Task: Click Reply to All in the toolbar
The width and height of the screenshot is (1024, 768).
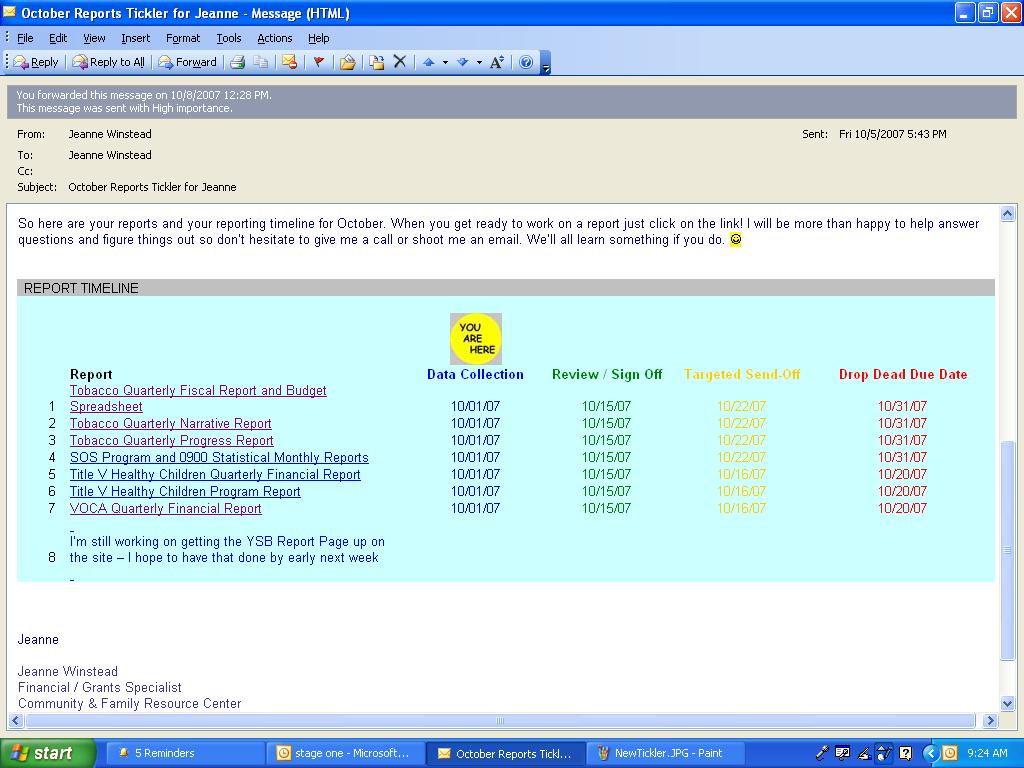Action: (108, 62)
